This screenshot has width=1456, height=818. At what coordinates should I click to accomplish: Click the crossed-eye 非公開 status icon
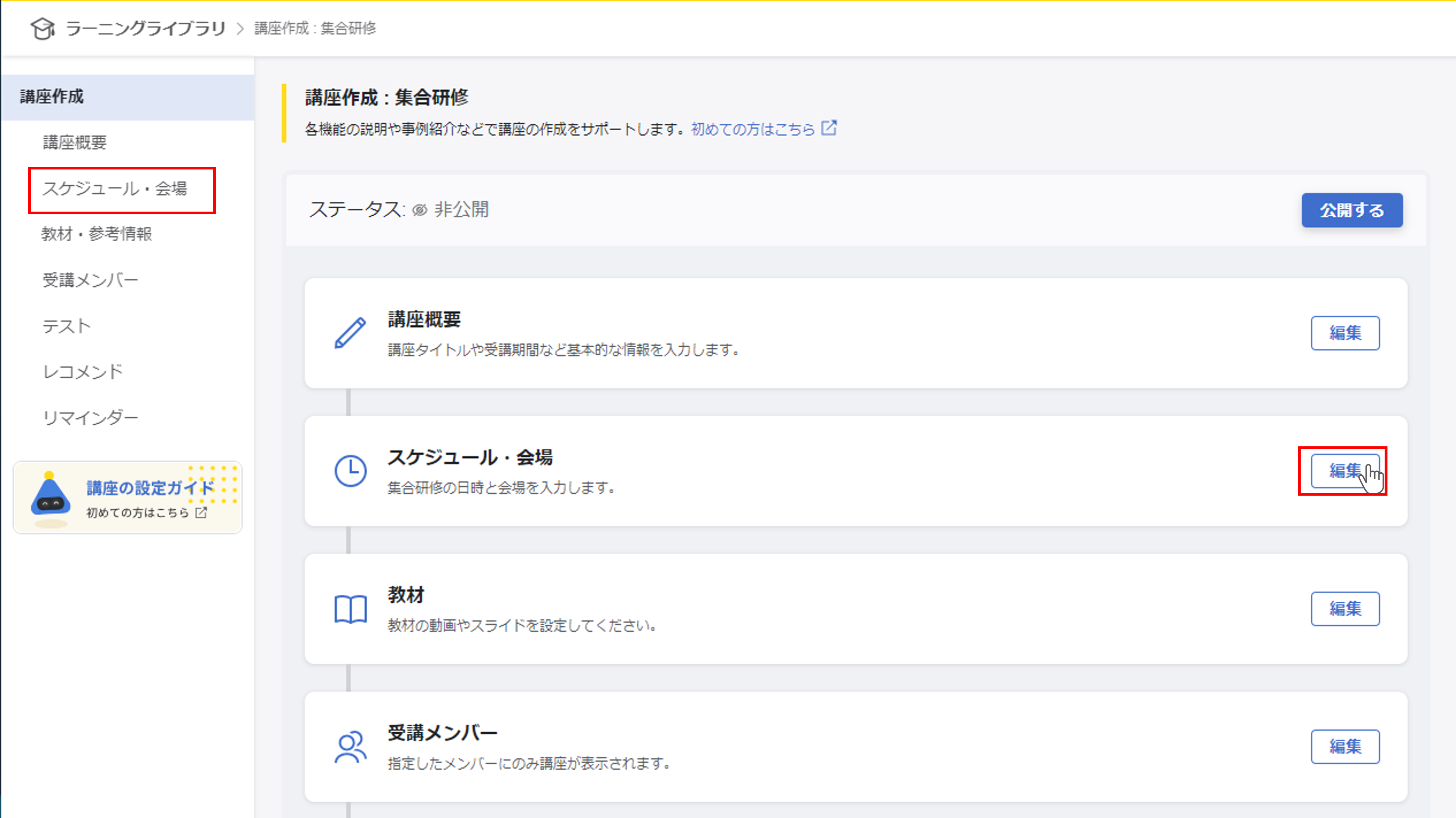[419, 210]
